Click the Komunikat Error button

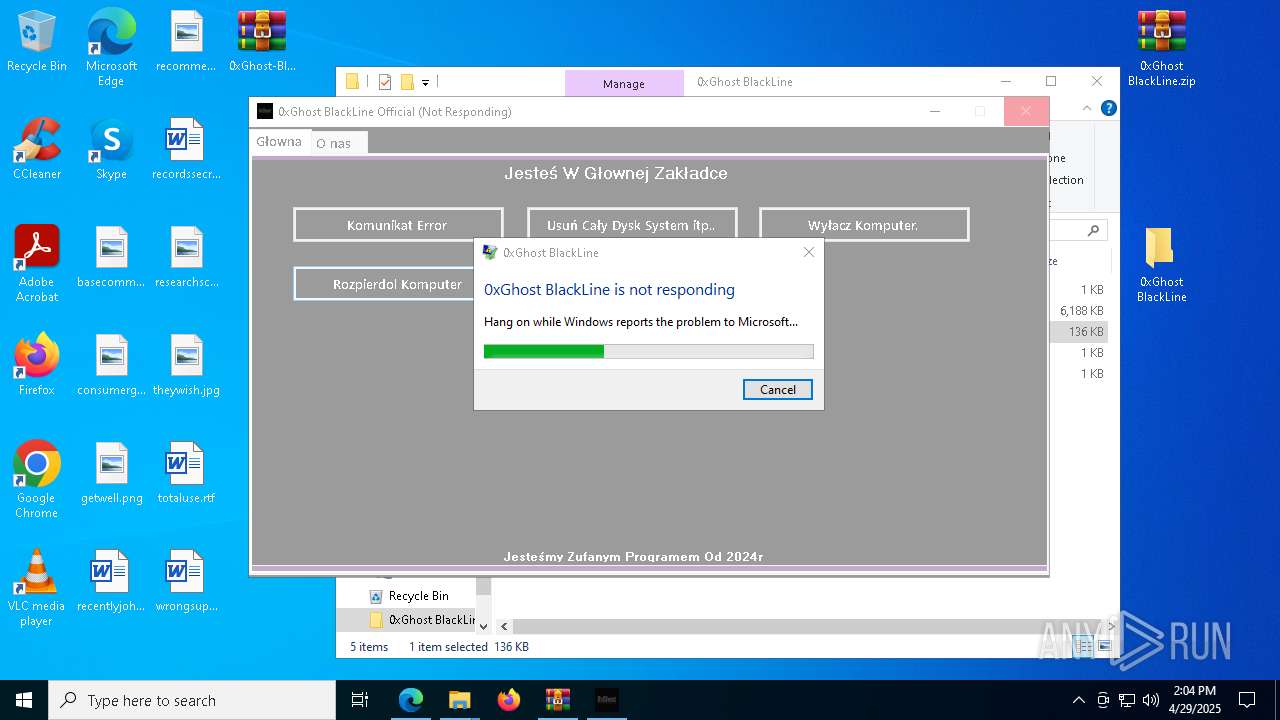(x=398, y=225)
